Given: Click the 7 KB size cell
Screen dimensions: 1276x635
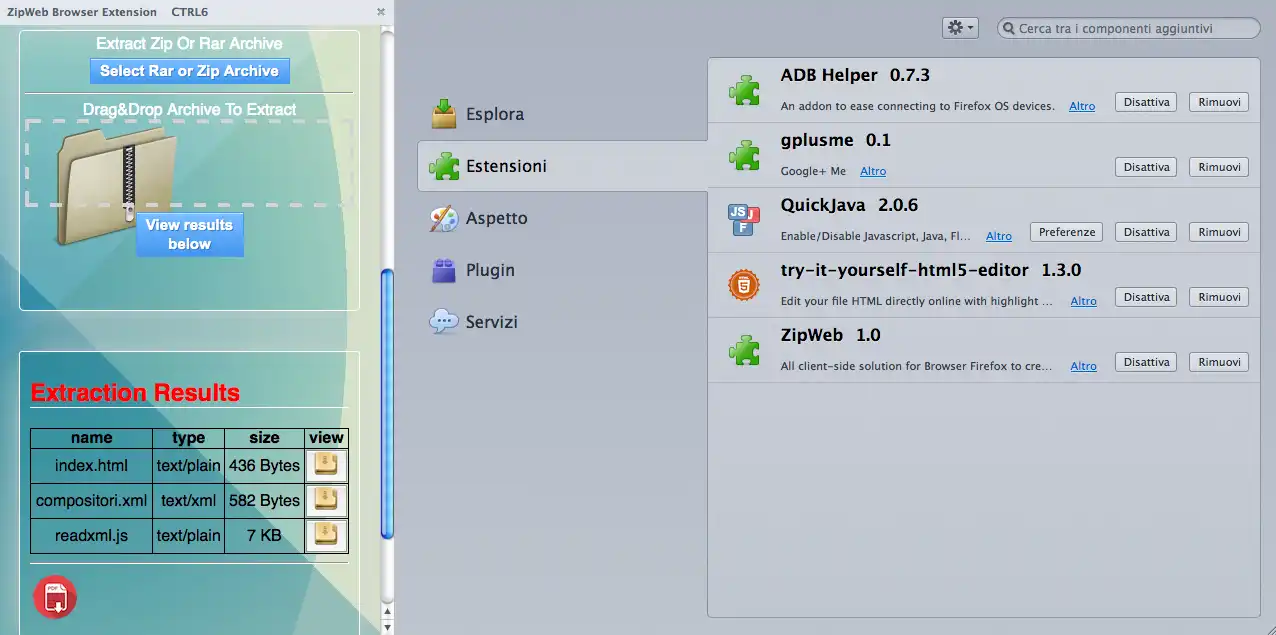Looking at the screenshot, I should pyautogui.click(x=264, y=535).
